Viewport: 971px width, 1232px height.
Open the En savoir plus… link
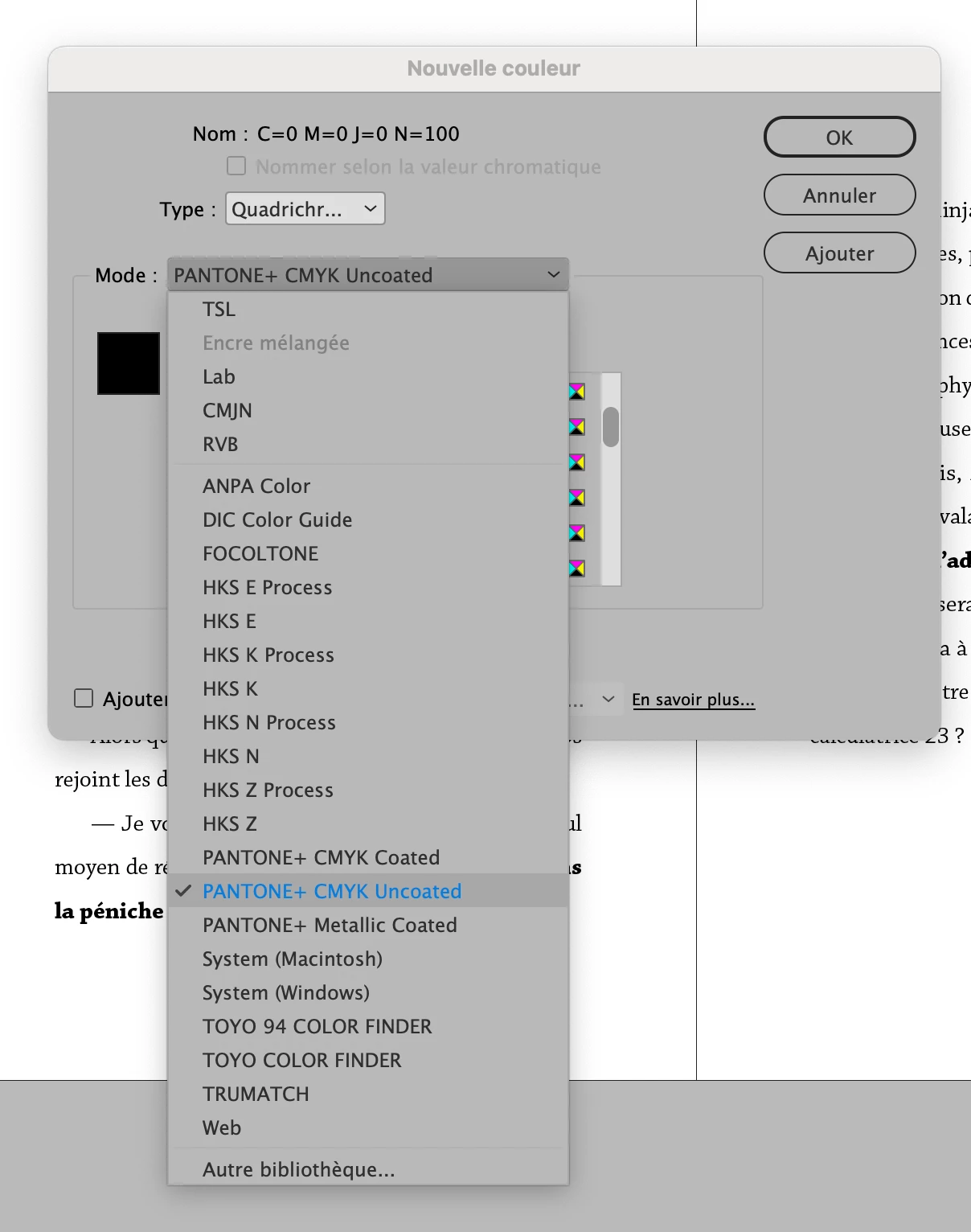pyautogui.click(x=693, y=700)
